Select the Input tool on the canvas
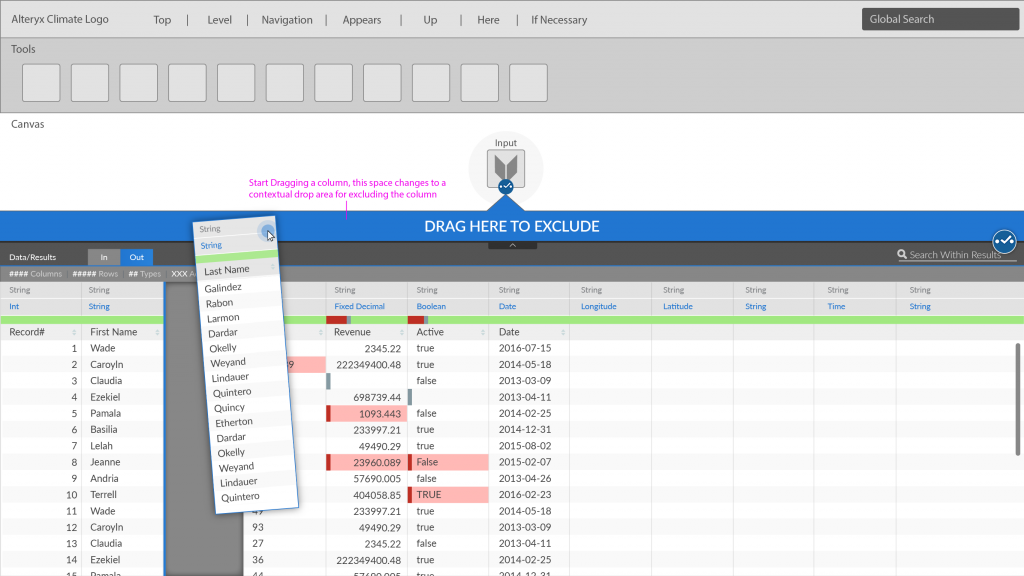 505,165
